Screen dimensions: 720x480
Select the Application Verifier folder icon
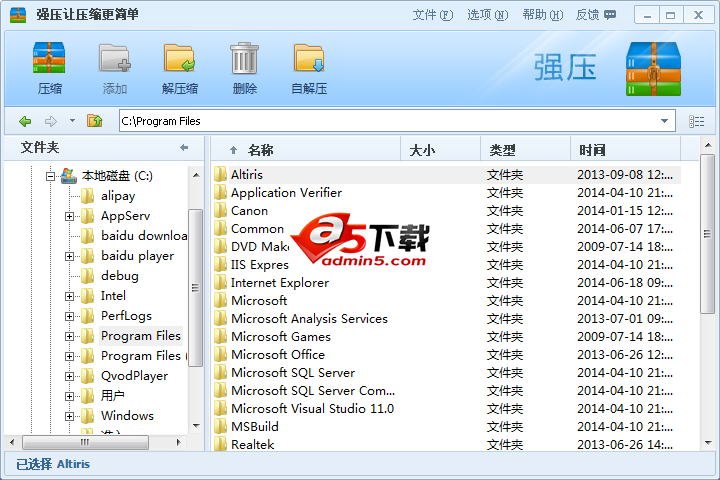point(220,192)
